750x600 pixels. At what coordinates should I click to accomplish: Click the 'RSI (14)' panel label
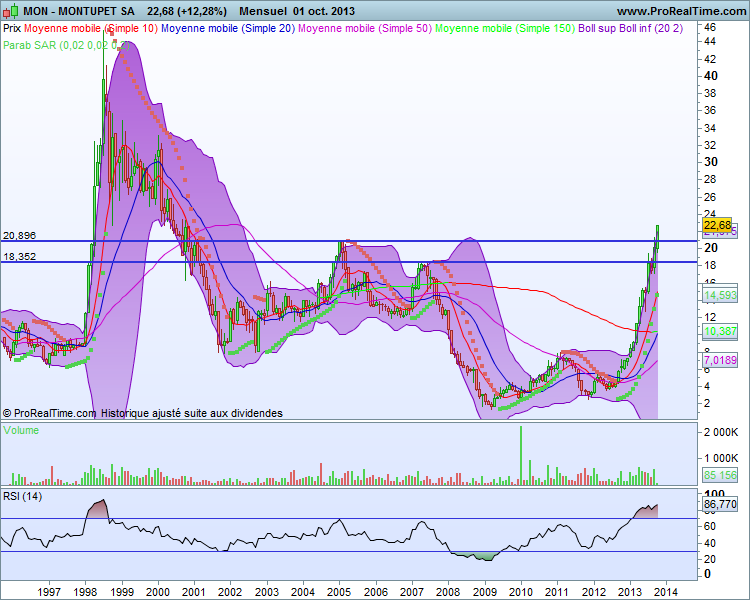(22, 496)
